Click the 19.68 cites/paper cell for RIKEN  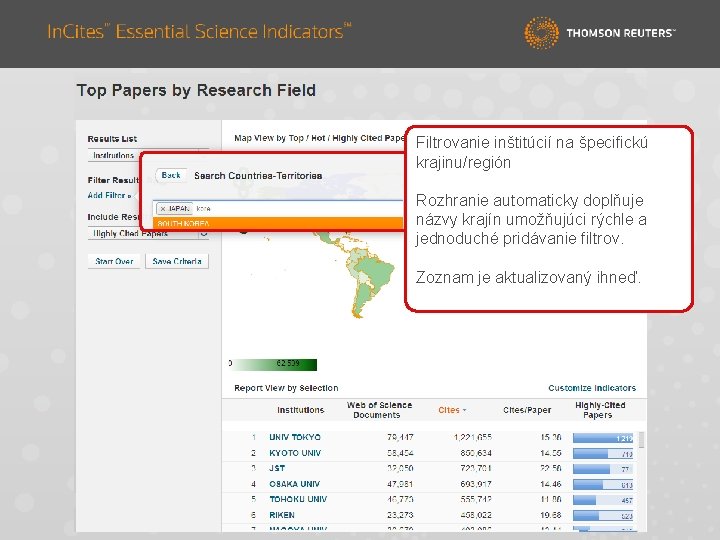[551, 515]
